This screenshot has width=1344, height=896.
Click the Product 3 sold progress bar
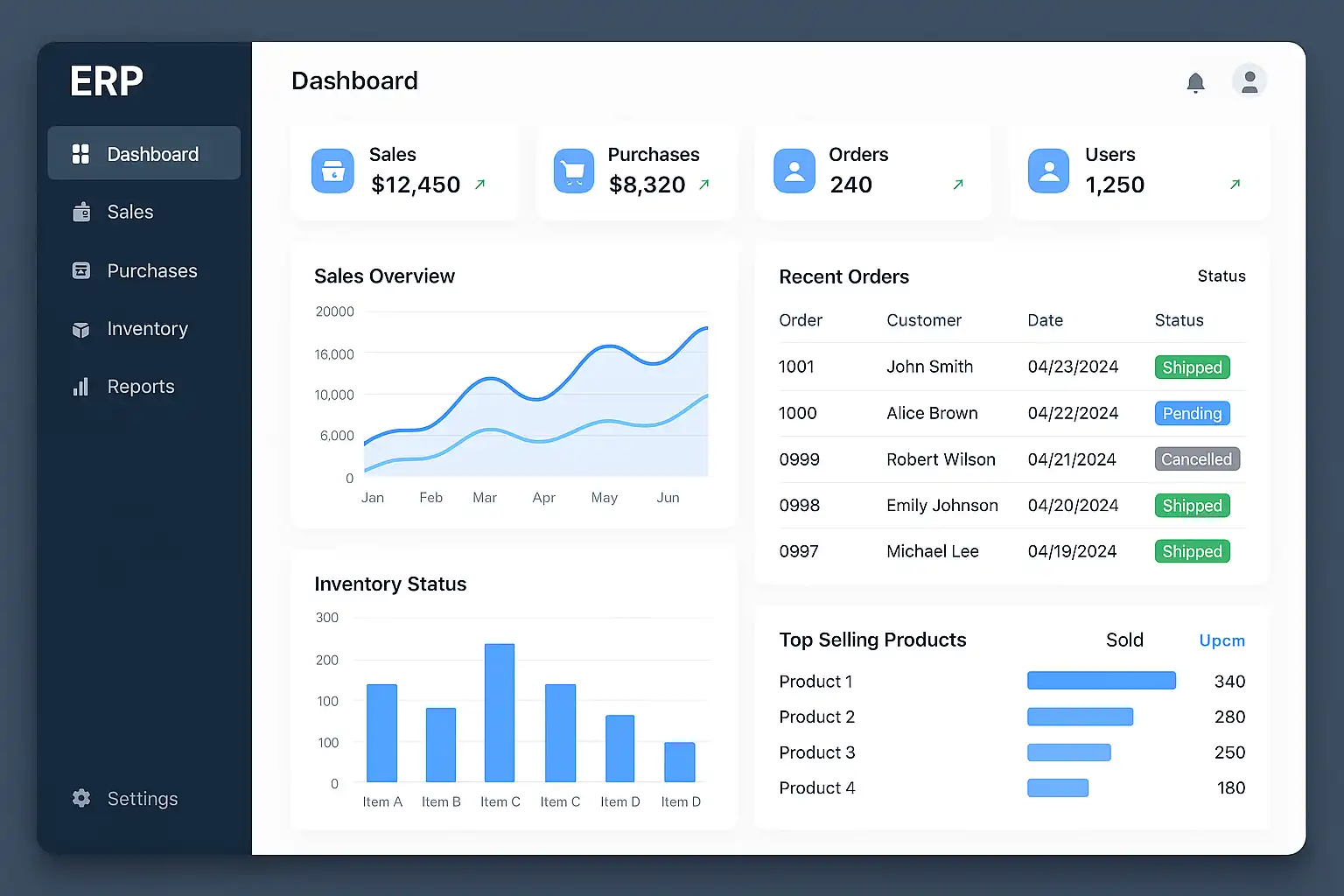coord(1069,752)
